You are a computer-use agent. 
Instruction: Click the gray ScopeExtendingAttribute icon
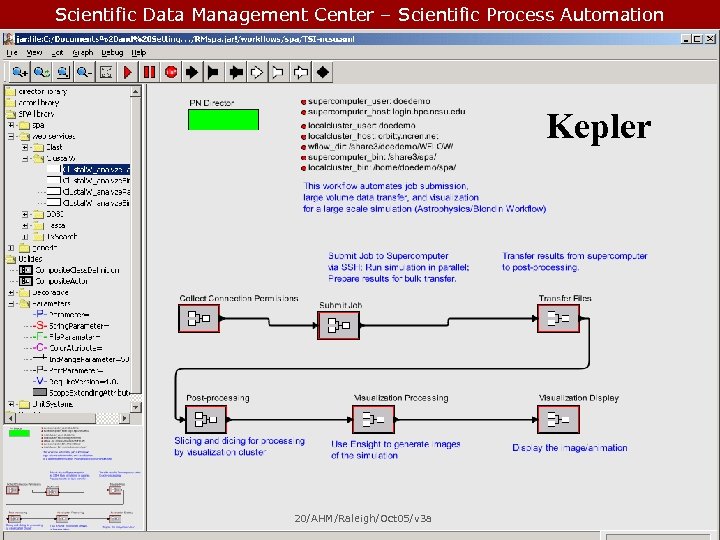click(40, 393)
